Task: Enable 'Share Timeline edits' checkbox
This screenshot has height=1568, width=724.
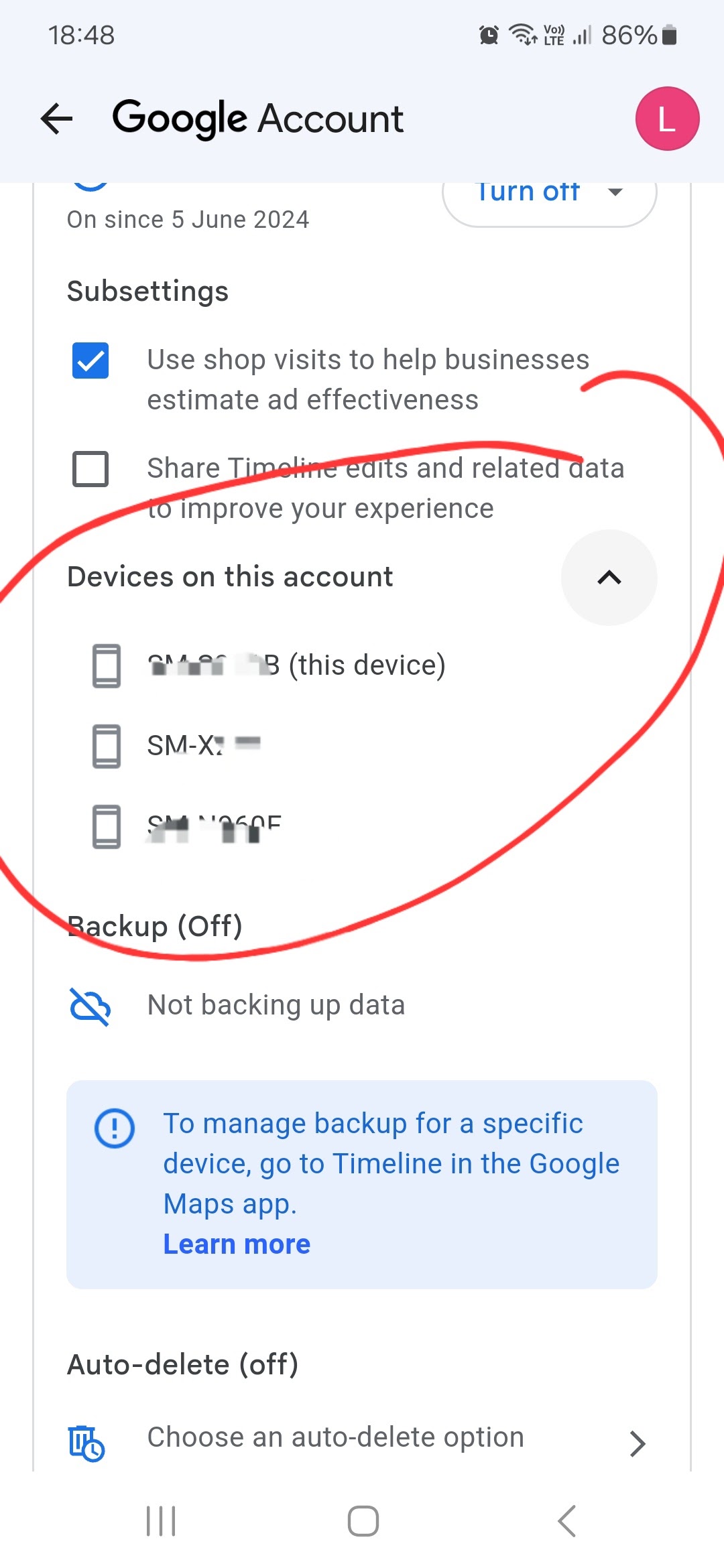Action: [90, 468]
